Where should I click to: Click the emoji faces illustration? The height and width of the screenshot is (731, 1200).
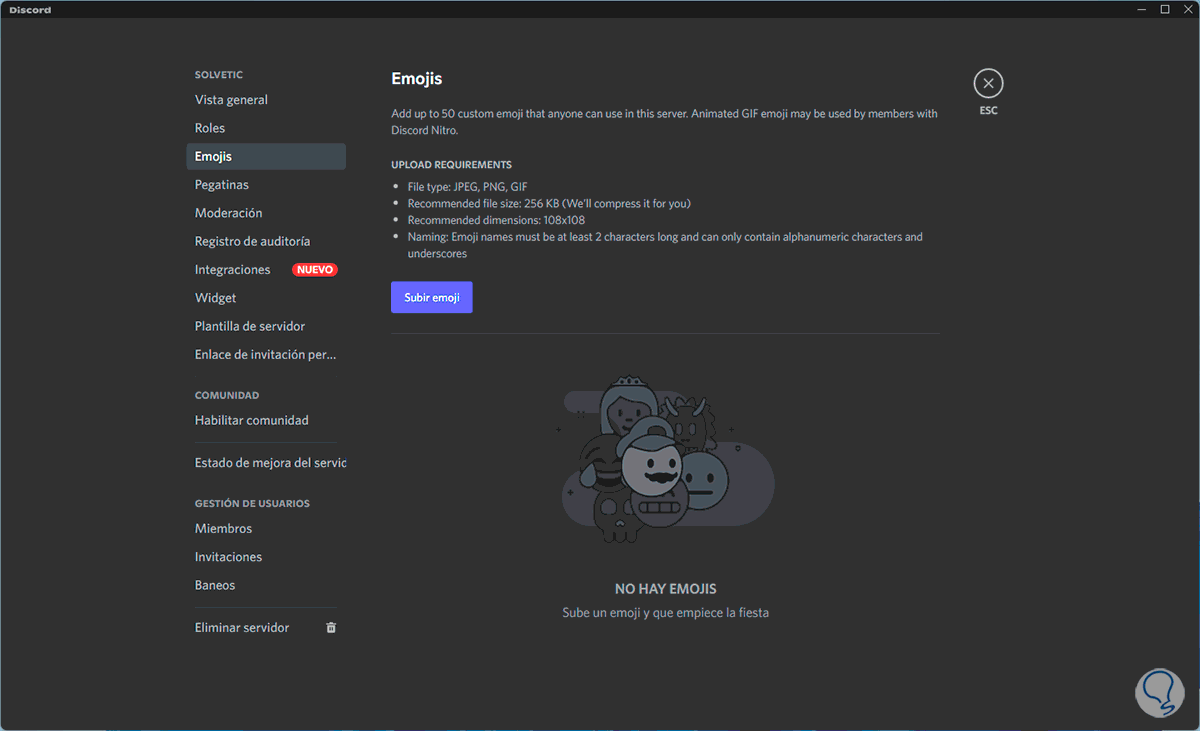click(667, 458)
